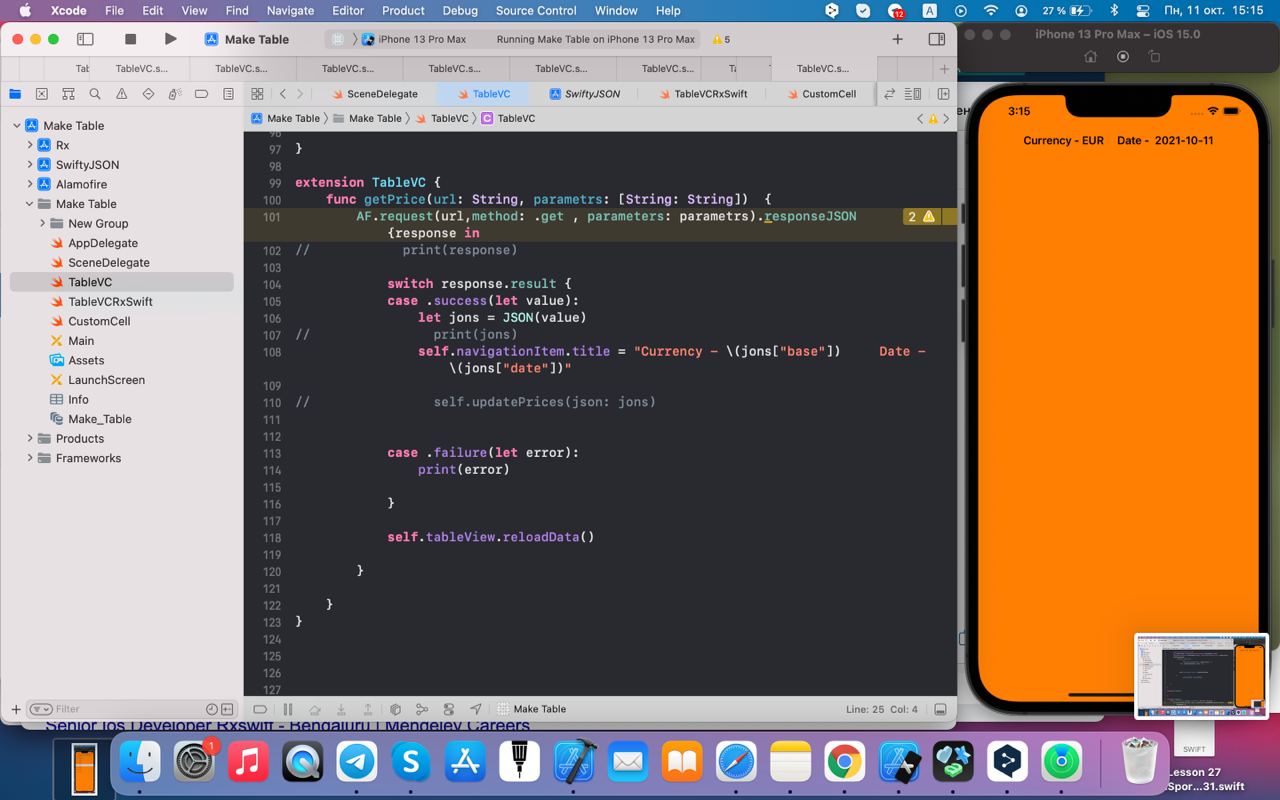
Task: Open the Editor menu
Action: coord(348,10)
